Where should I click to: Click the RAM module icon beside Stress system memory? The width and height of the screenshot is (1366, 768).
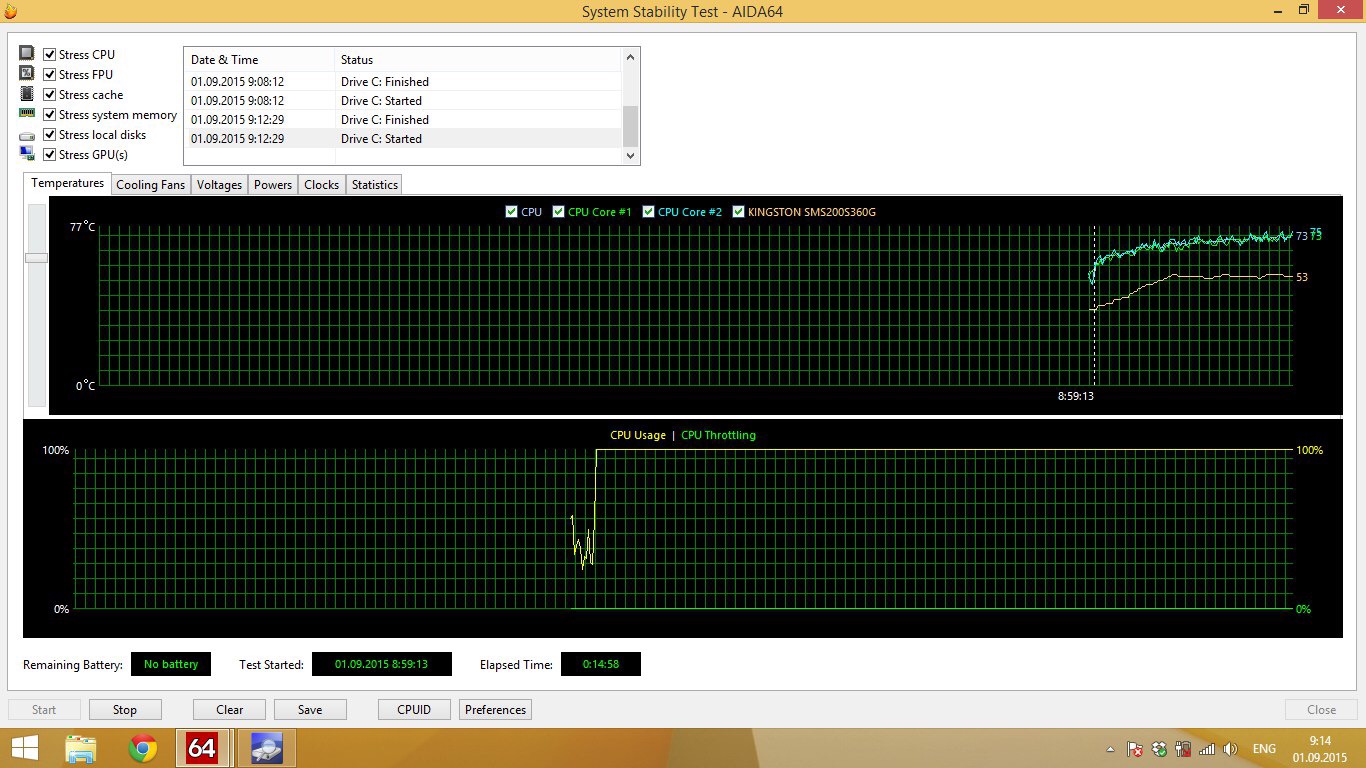(x=27, y=114)
